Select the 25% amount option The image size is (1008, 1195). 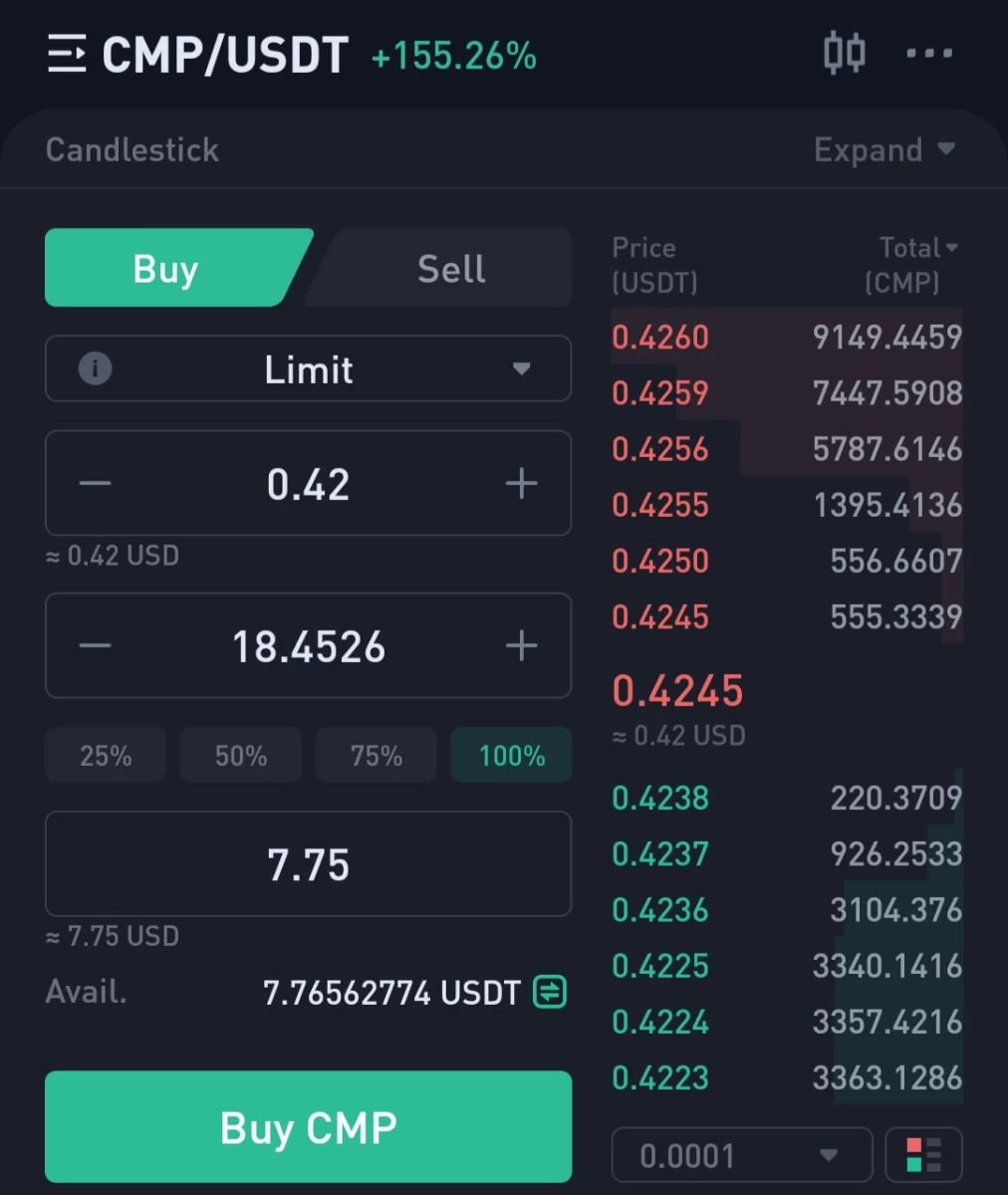(x=106, y=755)
